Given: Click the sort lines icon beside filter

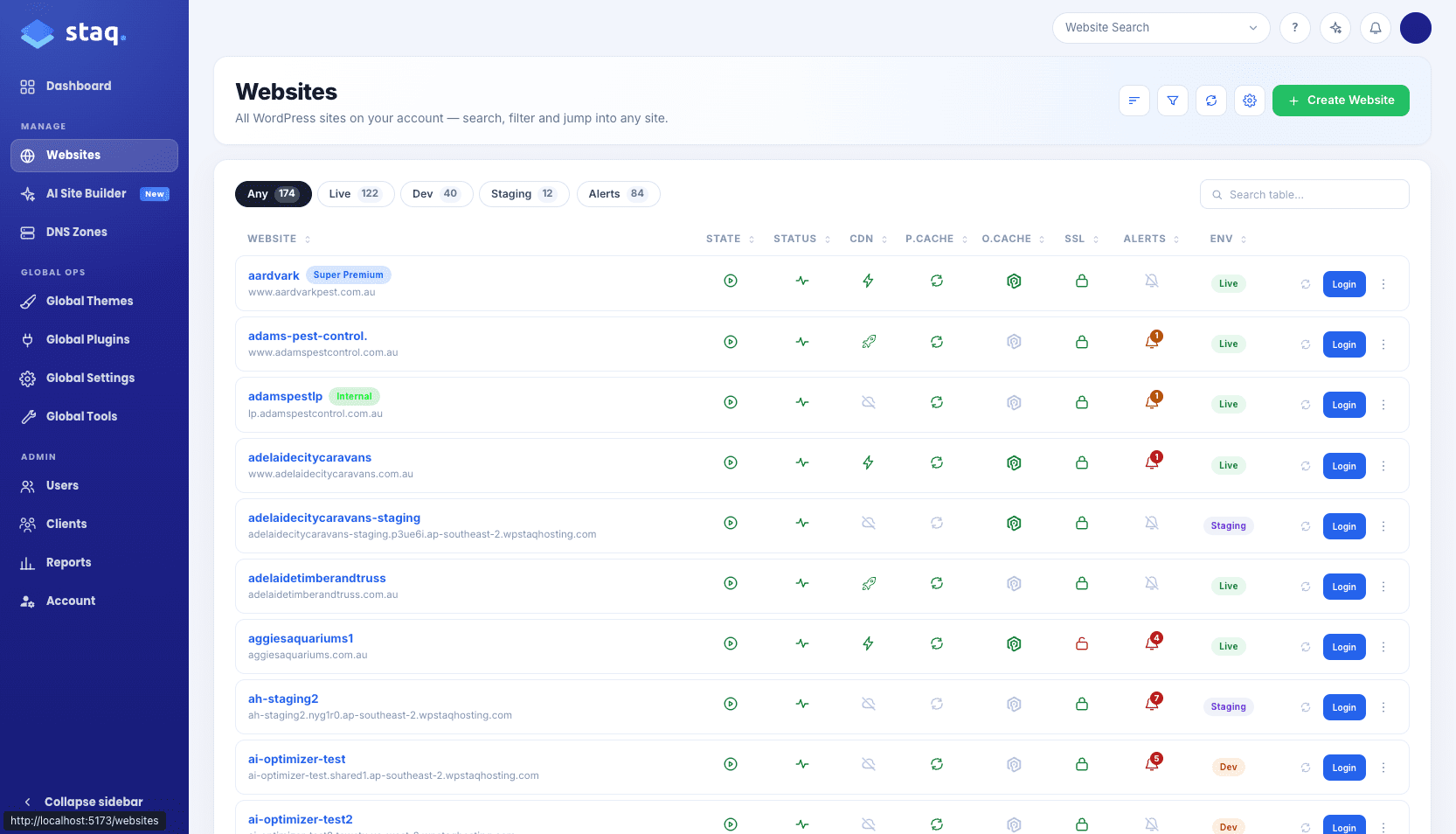Looking at the screenshot, I should (1134, 101).
